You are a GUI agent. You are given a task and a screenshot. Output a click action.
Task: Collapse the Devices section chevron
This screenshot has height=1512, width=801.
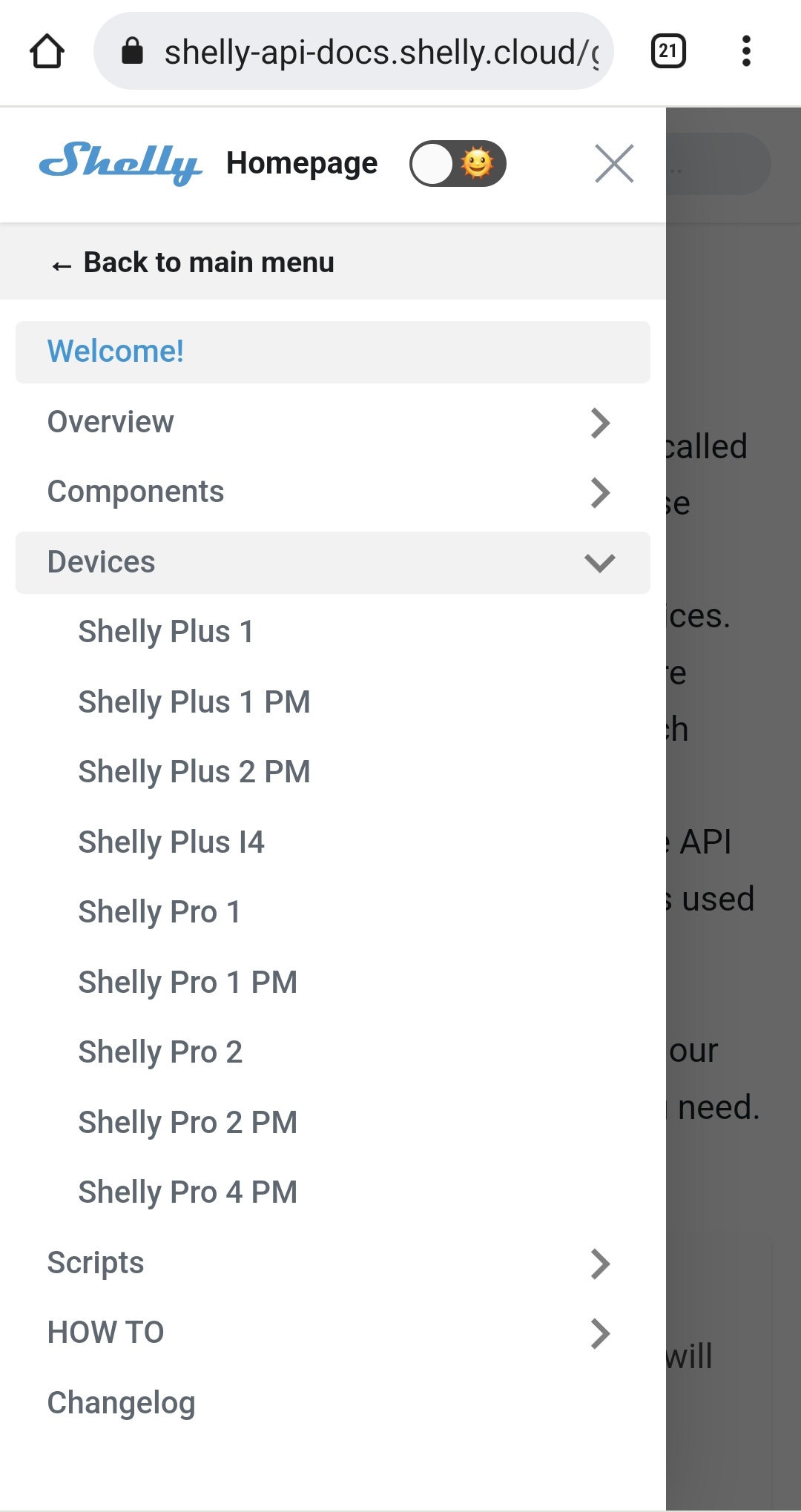click(600, 563)
